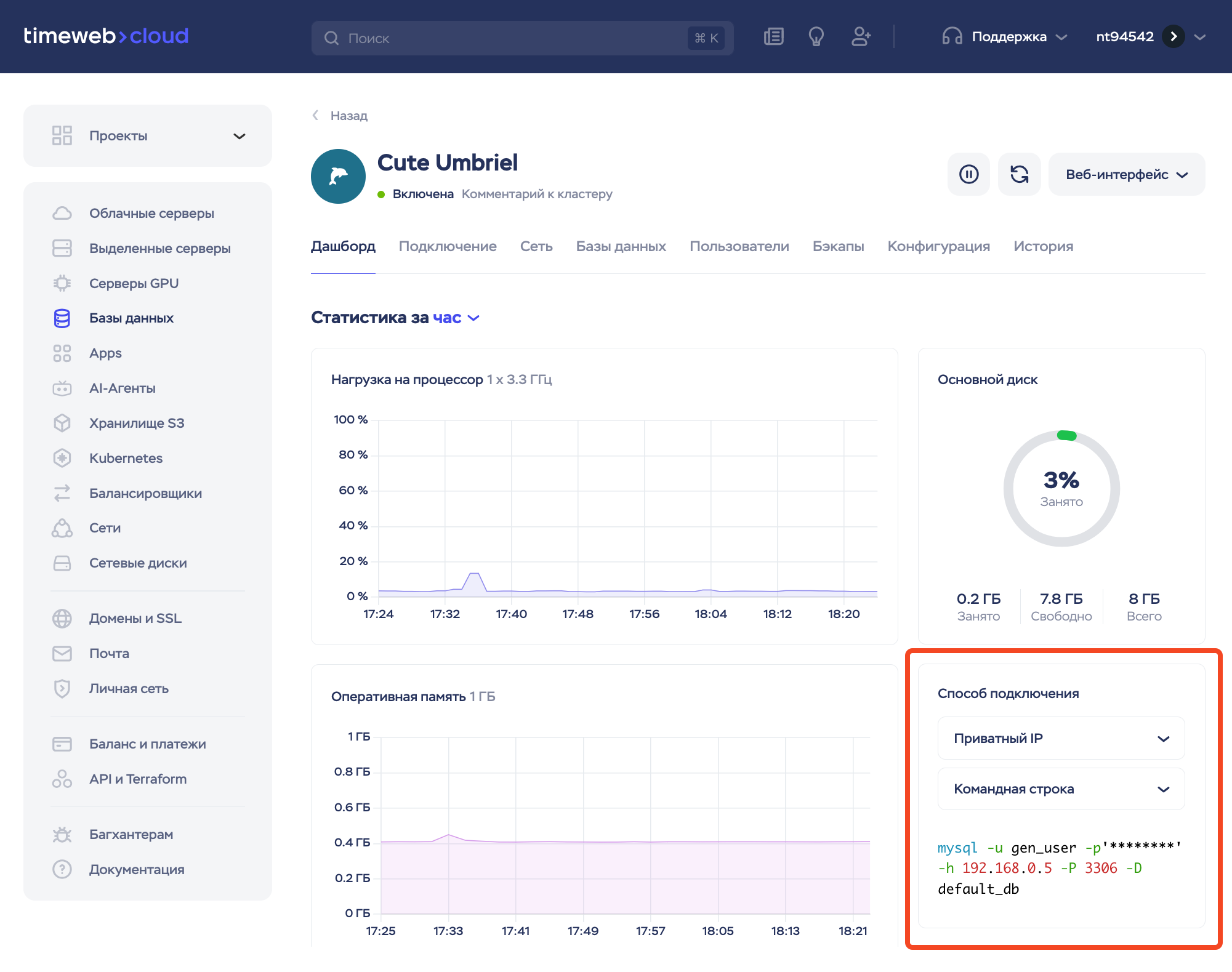
Task: Open the Командная строка dropdown
Action: (x=1060, y=789)
